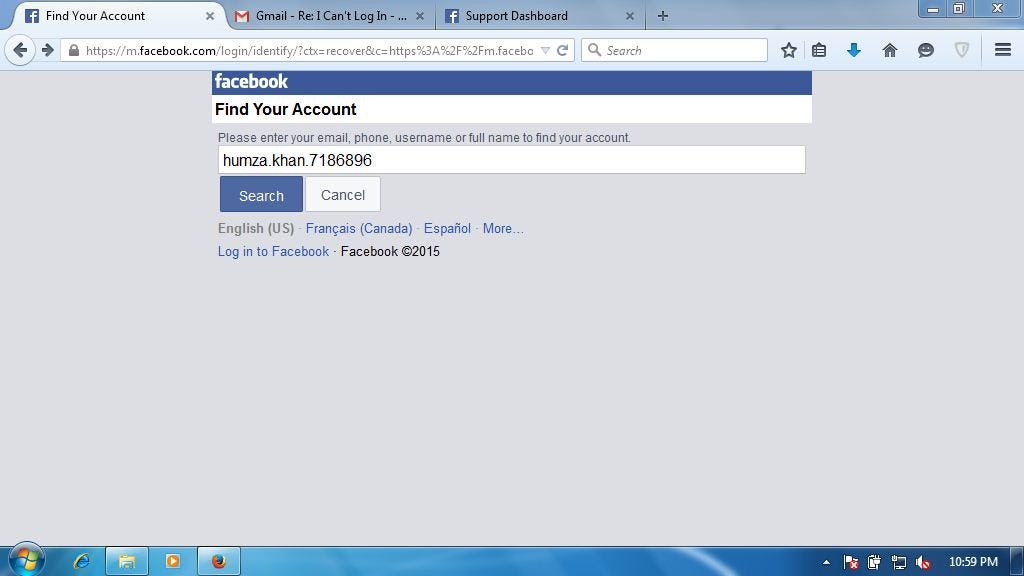Open the Windows Start menu

click(x=26, y=560)
